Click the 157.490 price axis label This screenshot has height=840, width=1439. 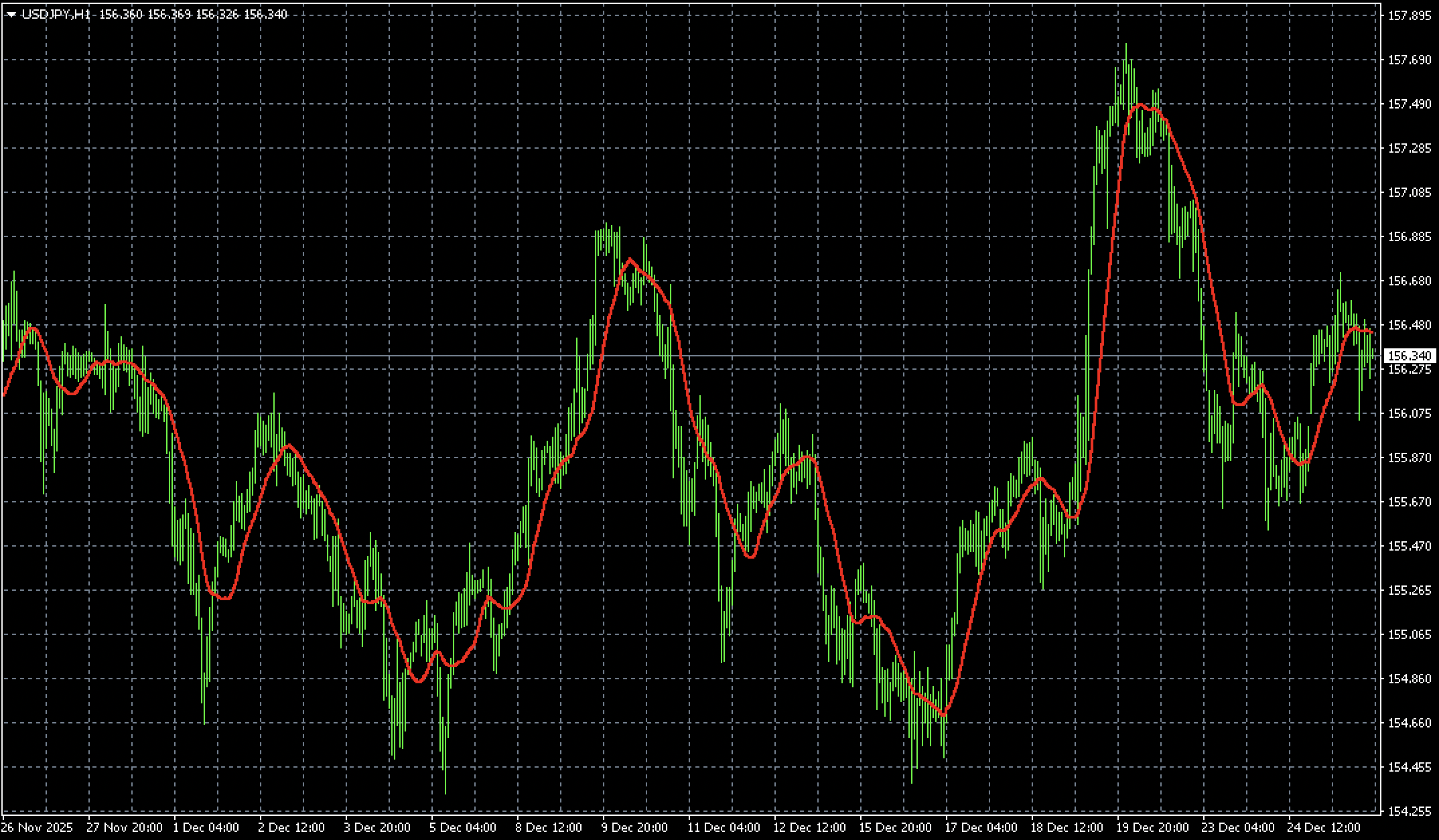click(1409, 104)
